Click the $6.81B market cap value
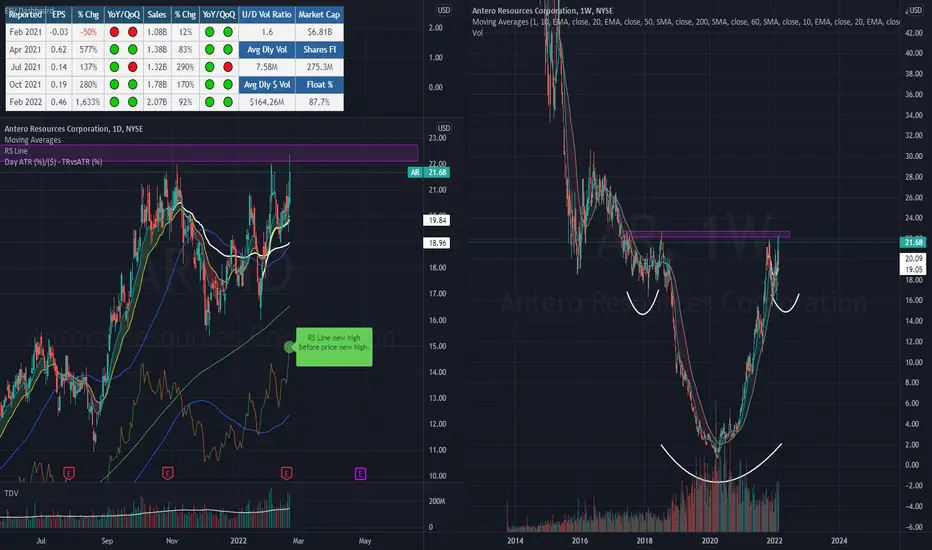This screenshot has height=550, width=932. [319, 32]
